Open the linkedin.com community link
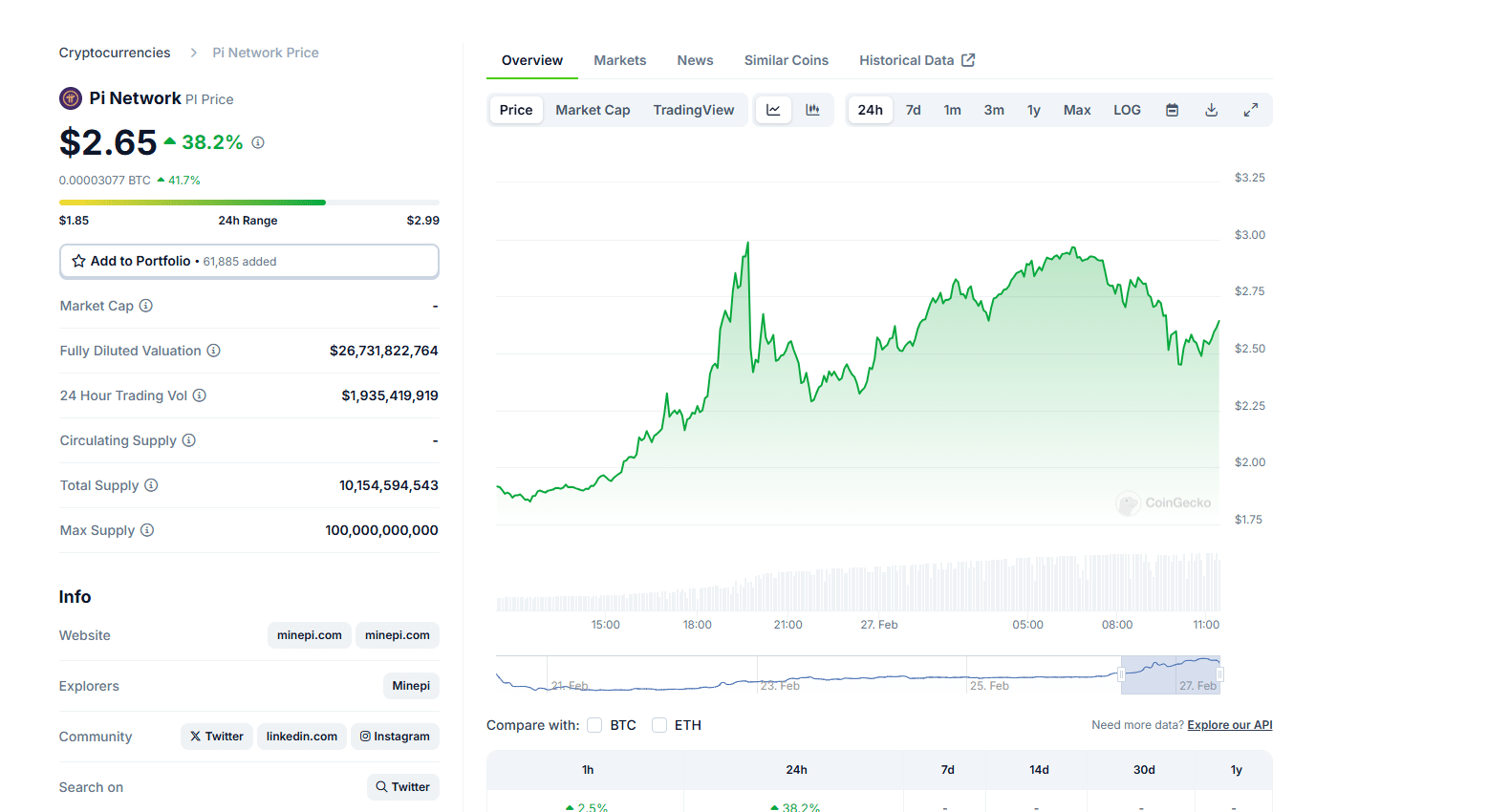This screenshot has height=812, width=1488. [302, 737]
